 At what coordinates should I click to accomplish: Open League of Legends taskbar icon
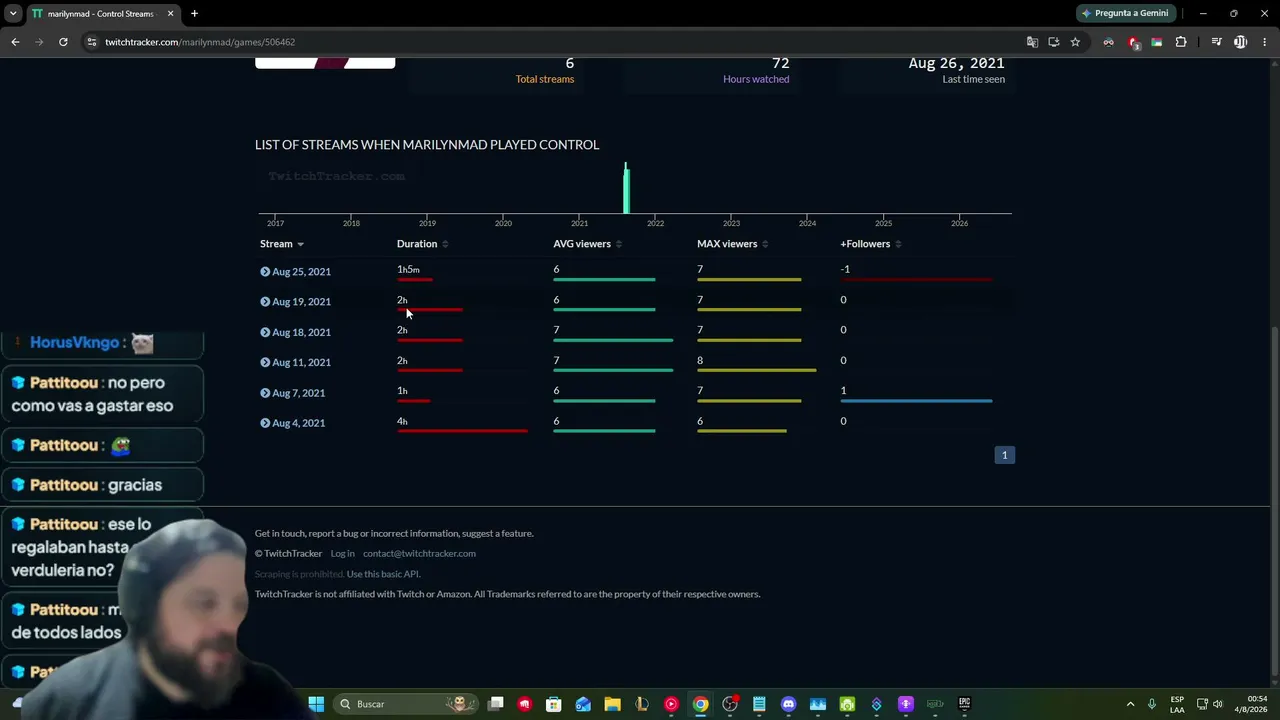pos(642,704)
